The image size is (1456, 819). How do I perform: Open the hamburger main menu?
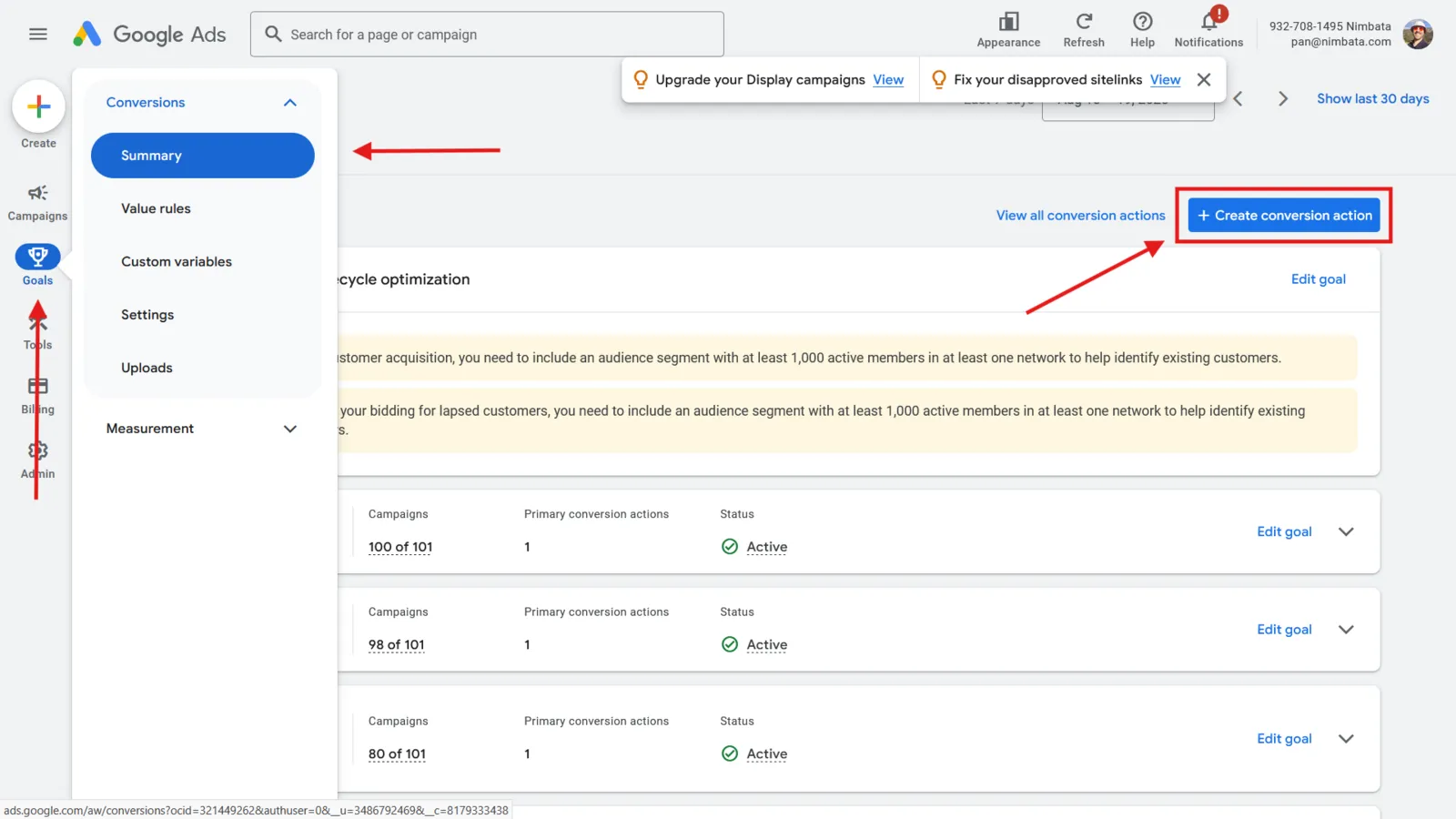click(37, 34)
